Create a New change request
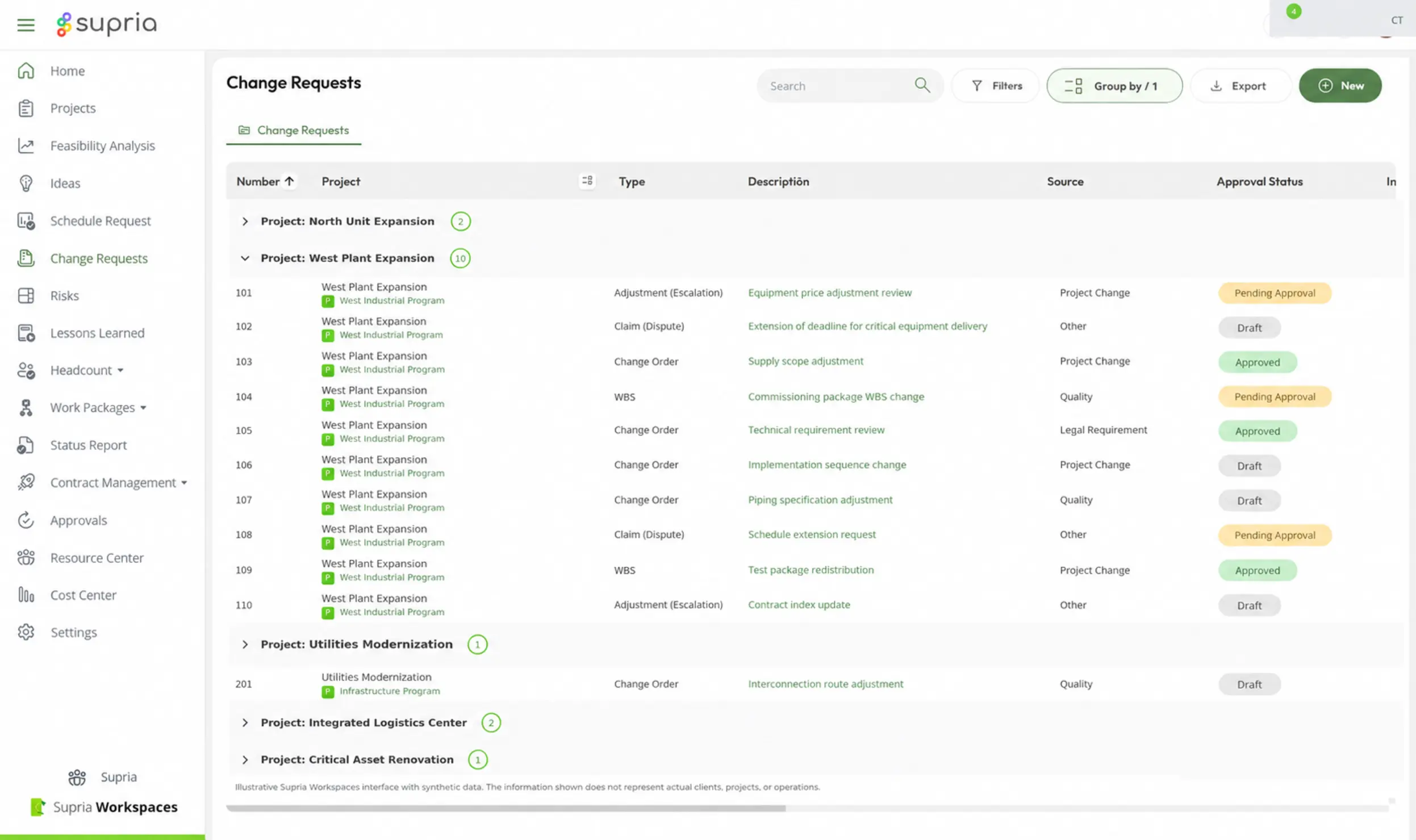 (1340, 85)
